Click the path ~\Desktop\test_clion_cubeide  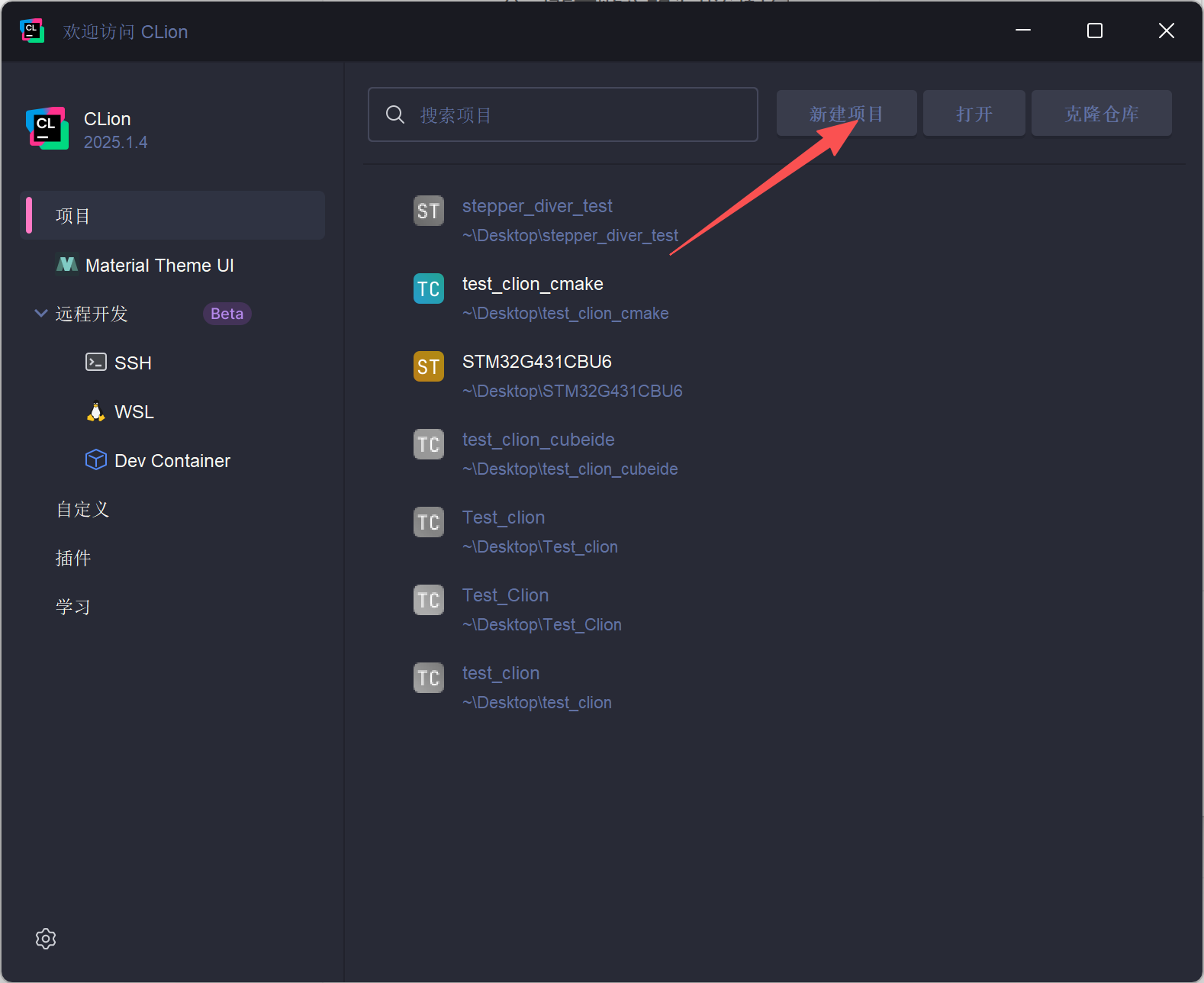570,469
